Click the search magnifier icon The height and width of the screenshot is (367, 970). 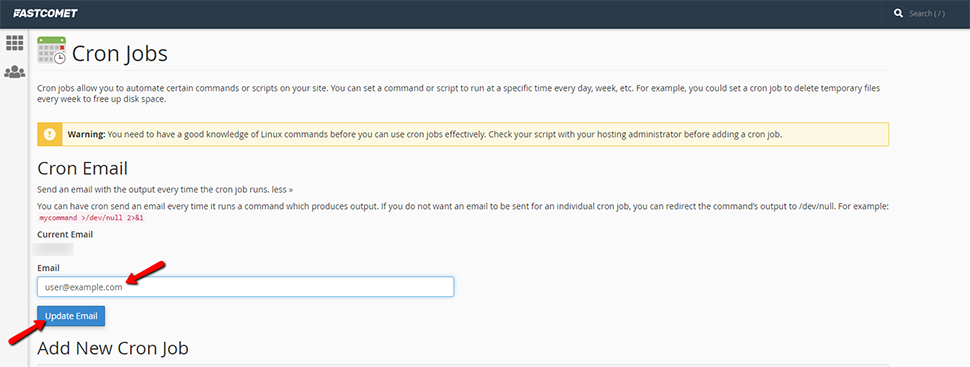[898, 13]
